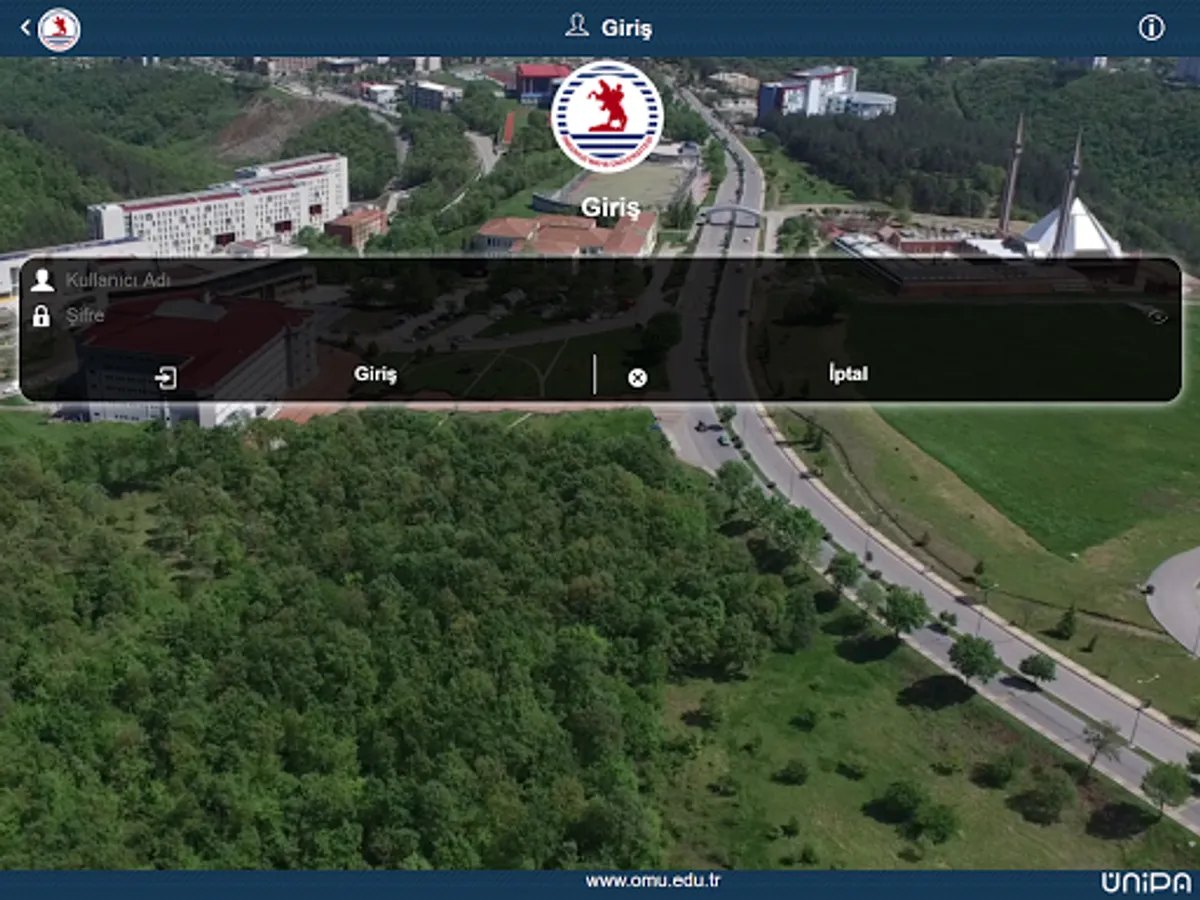Click the large university emblem above the form

point(606,117)
